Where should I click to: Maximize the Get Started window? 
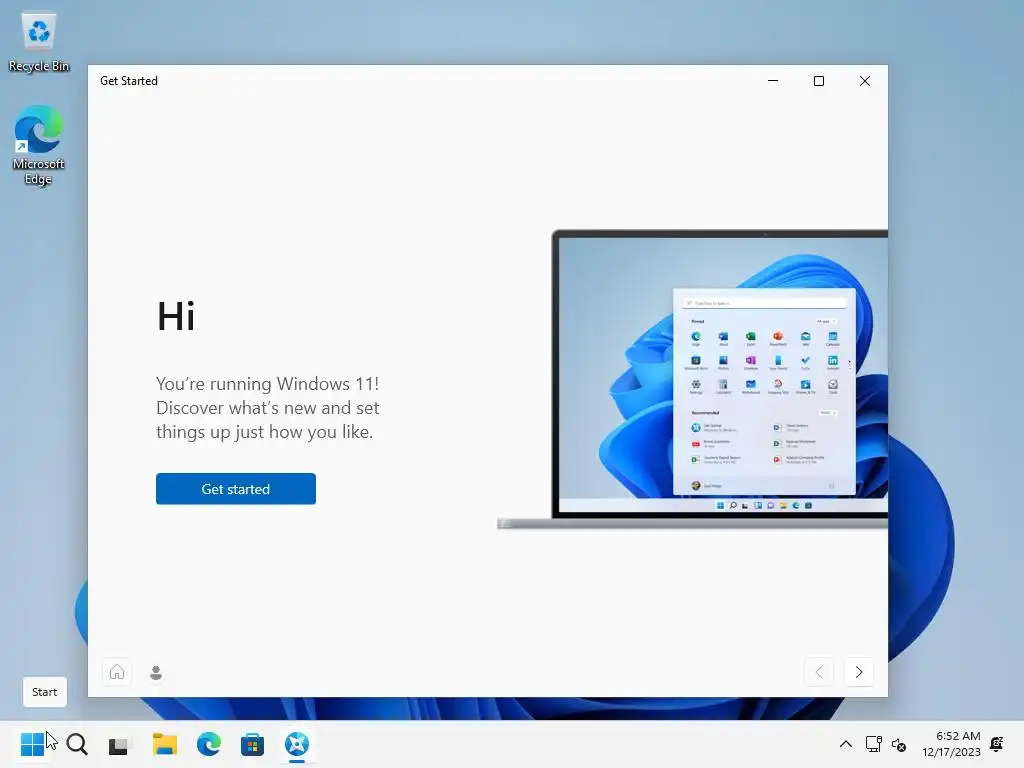click(819, 81)
